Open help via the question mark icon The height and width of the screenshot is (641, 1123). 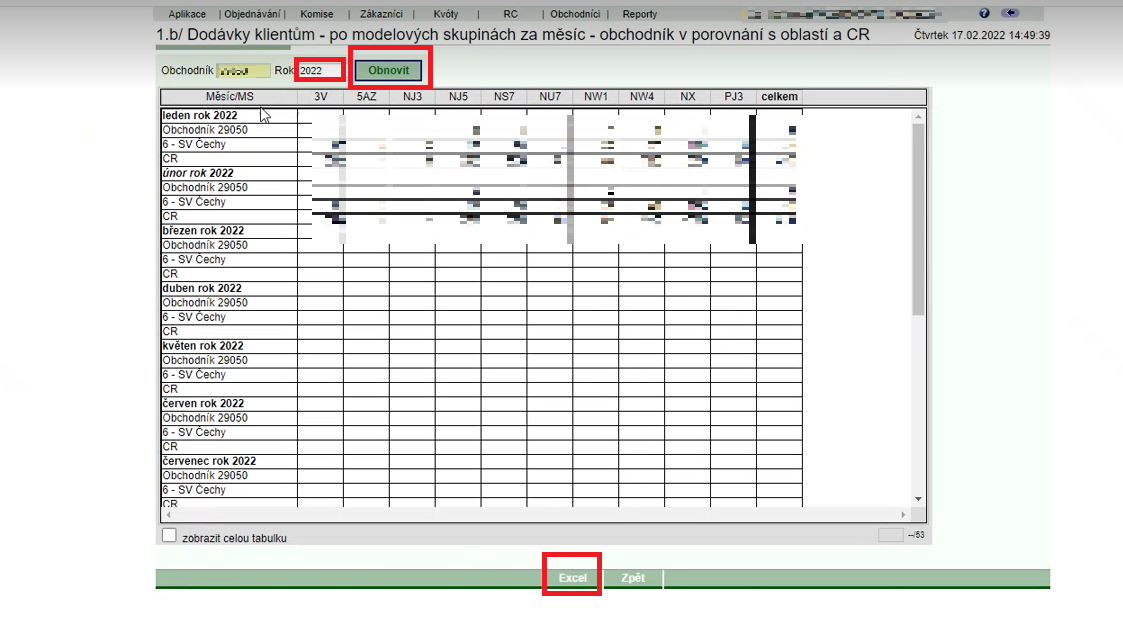point(984,14)
